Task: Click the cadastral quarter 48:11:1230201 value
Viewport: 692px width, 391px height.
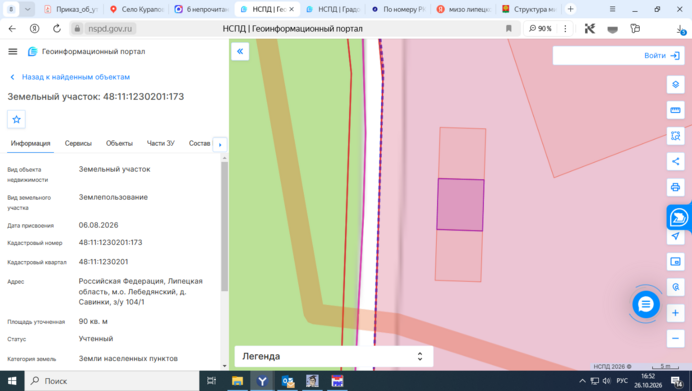Action: click(x=103, y=262)
